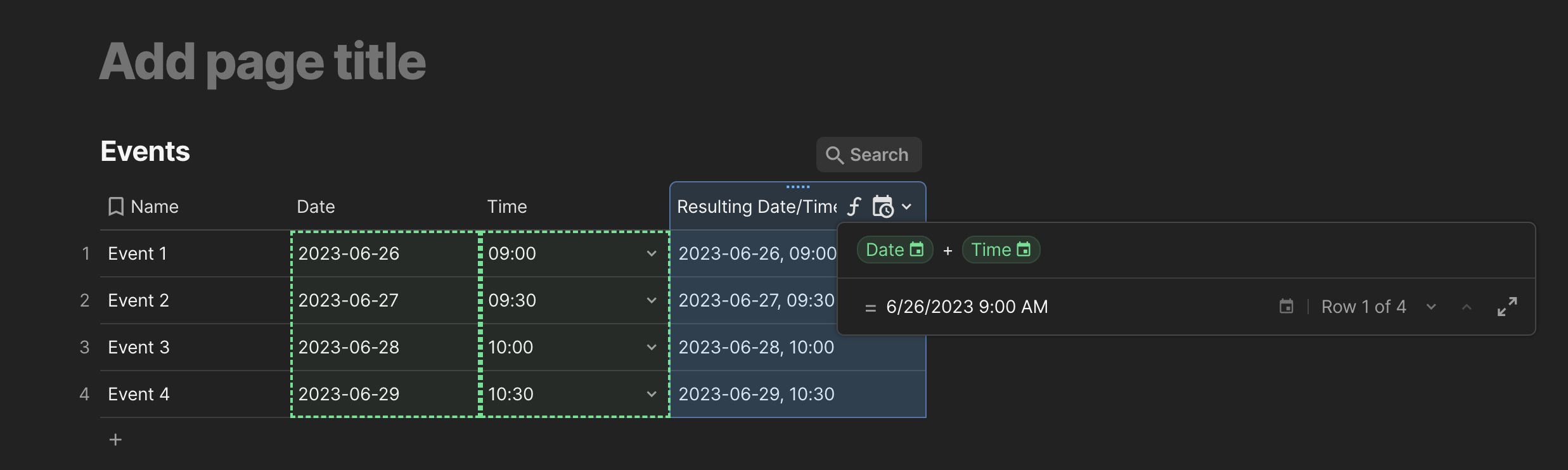Click the plus icon to add row
The height and width of the screenshot is (470, 1568).
coord(115,440)
